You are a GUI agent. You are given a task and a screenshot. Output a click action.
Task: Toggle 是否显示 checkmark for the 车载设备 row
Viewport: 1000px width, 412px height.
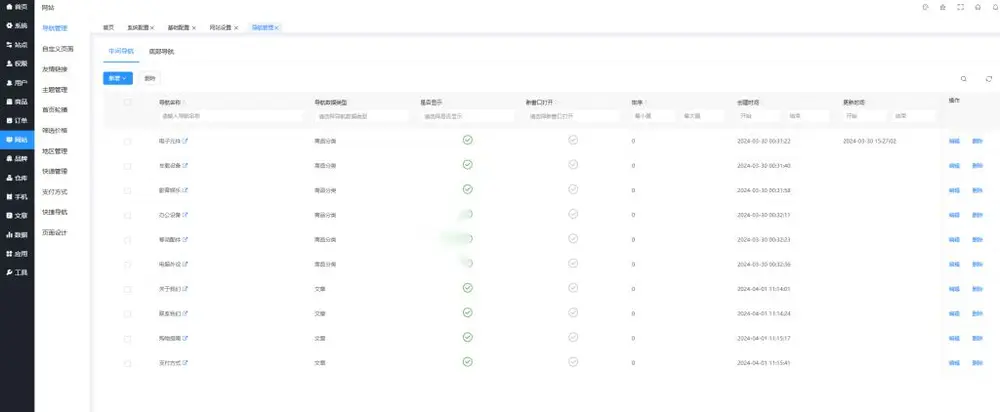coord(467,165)
